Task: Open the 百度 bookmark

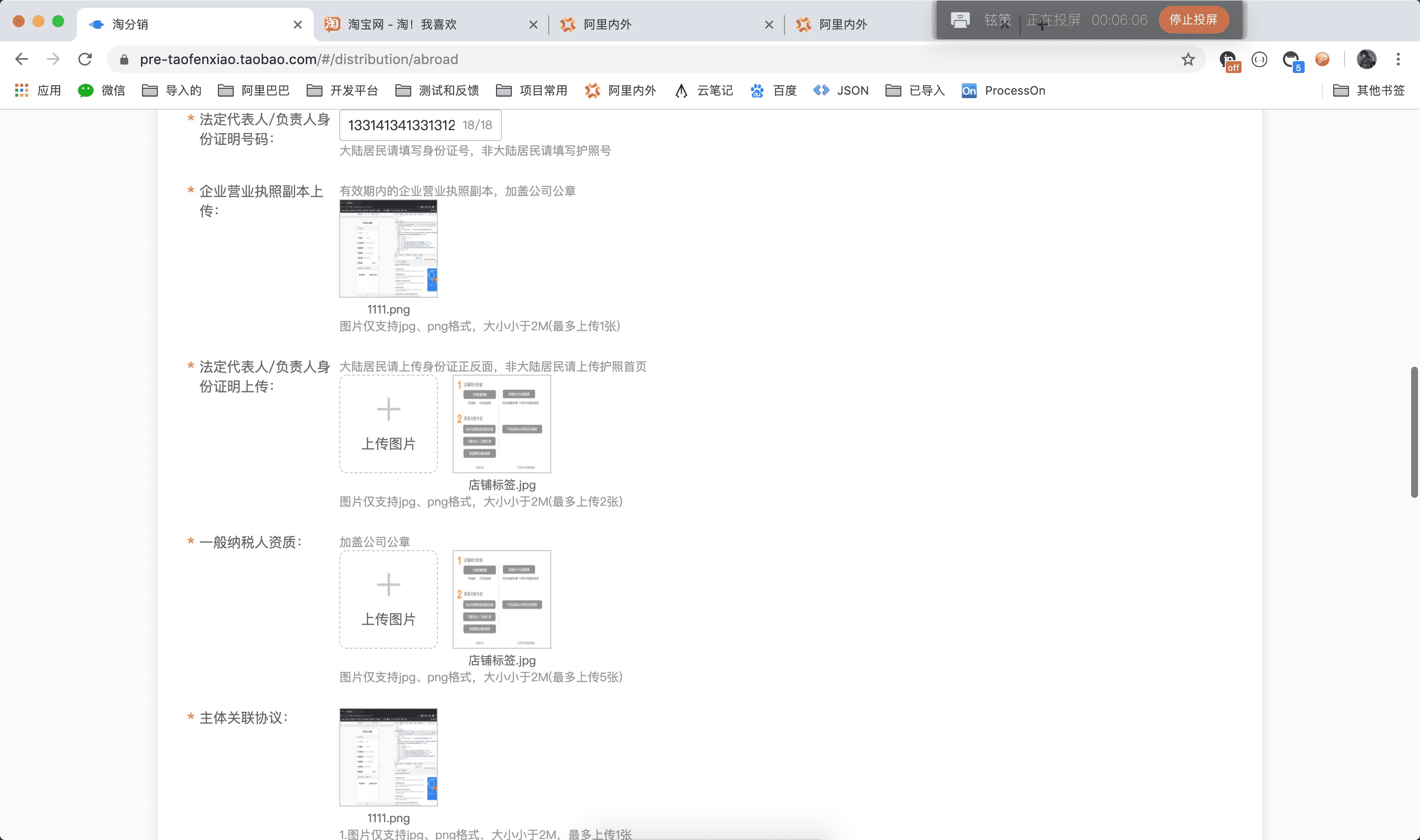Action: pos(773,91)
